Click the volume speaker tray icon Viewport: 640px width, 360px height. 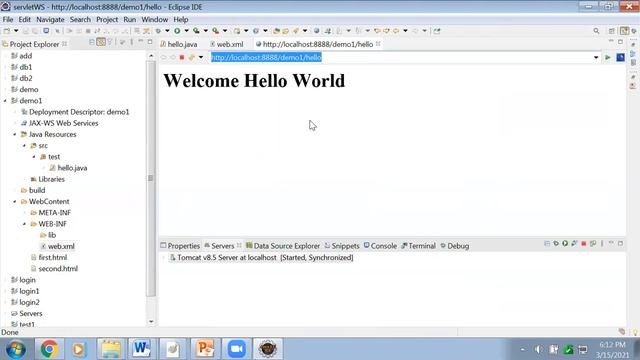click(539, 349)
